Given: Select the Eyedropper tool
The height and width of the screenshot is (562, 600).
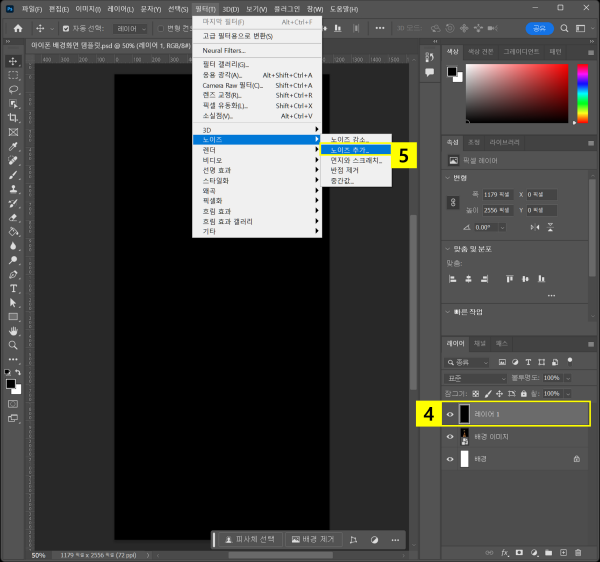Looking at the screenshot, I should point(14,146).
